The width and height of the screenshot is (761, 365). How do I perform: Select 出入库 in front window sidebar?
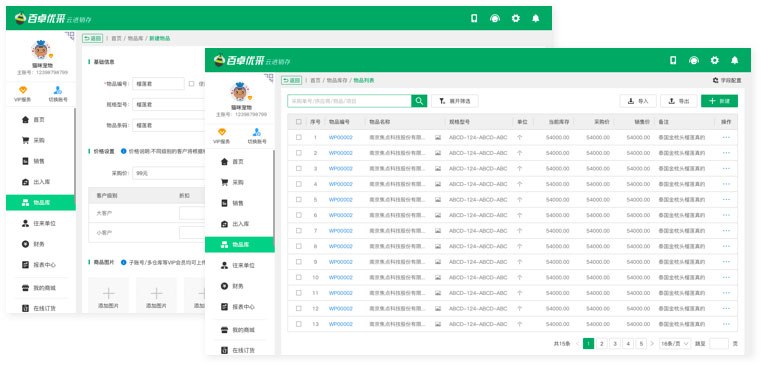click(x=240, y=224)
